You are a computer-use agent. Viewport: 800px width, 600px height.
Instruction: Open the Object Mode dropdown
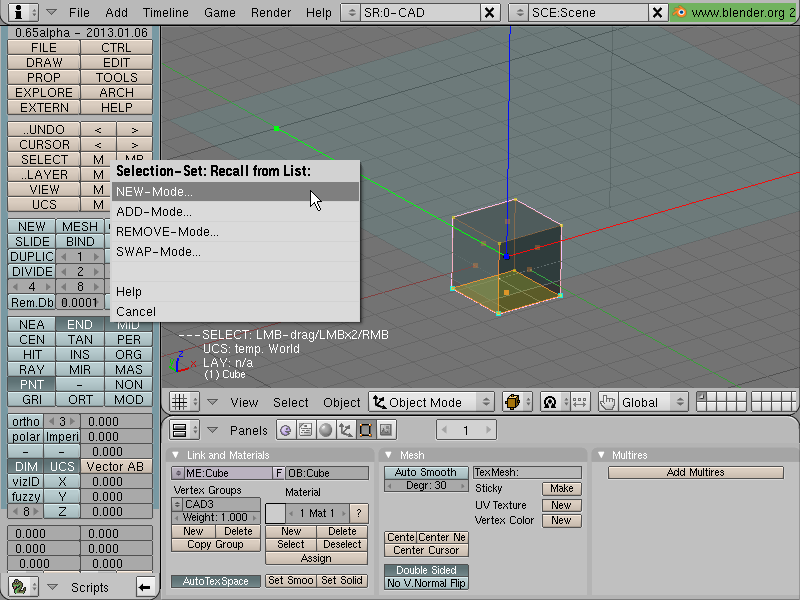click(x=431, y=402)
